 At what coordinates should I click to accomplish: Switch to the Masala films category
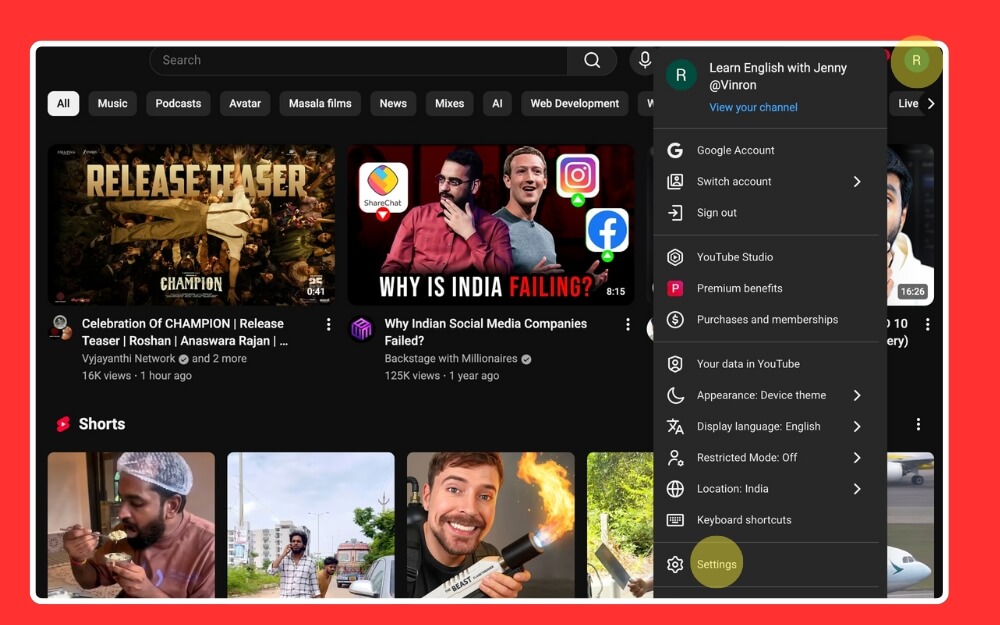(319, 103)
